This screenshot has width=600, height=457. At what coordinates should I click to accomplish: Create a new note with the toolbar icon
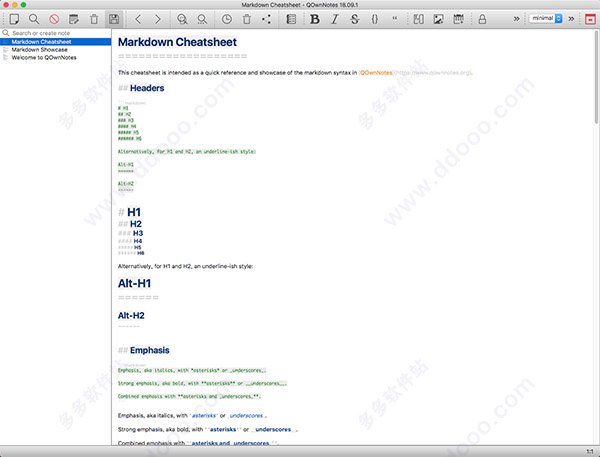point(14,19)
